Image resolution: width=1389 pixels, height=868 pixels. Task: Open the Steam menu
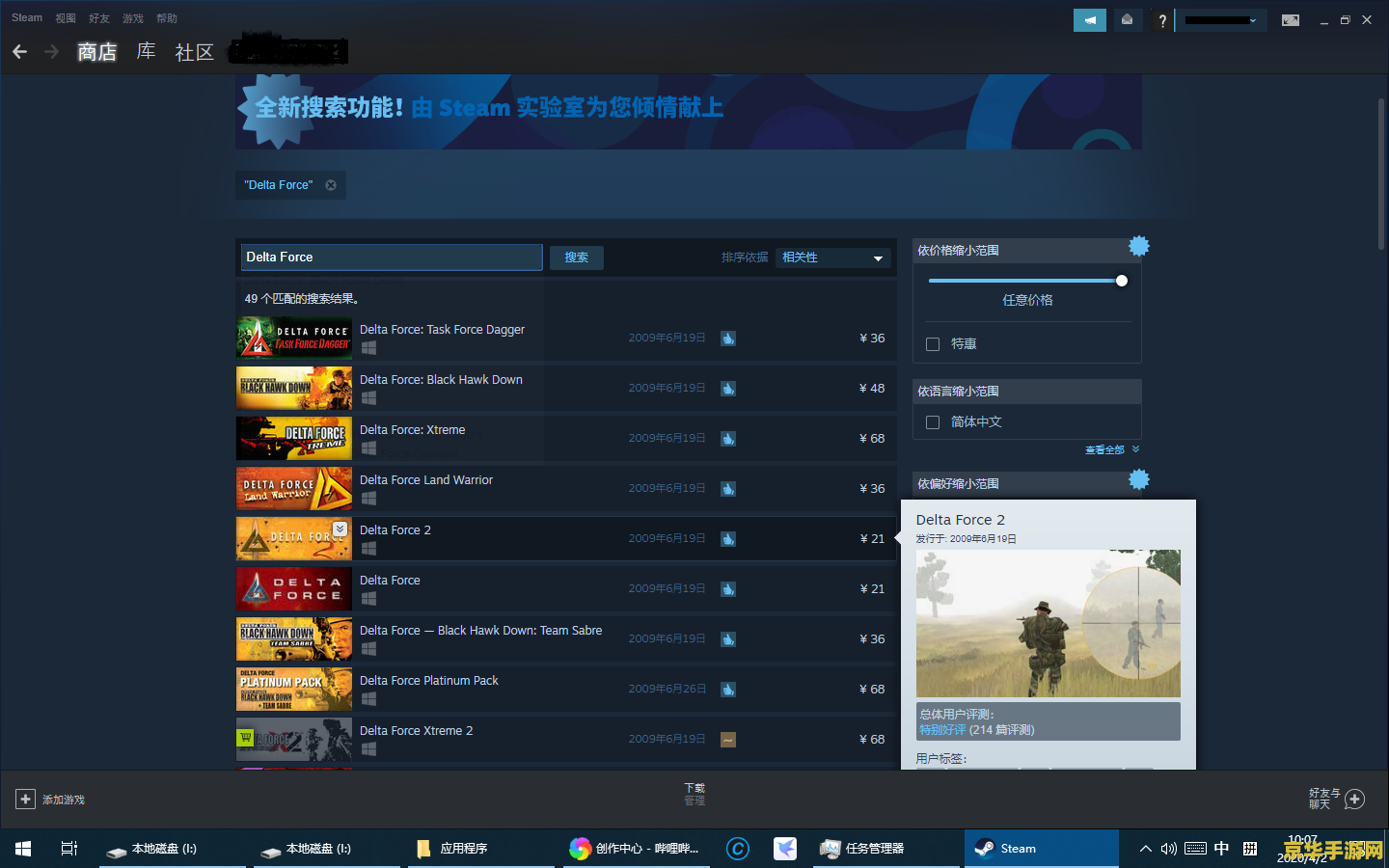(x=27, y=17)
